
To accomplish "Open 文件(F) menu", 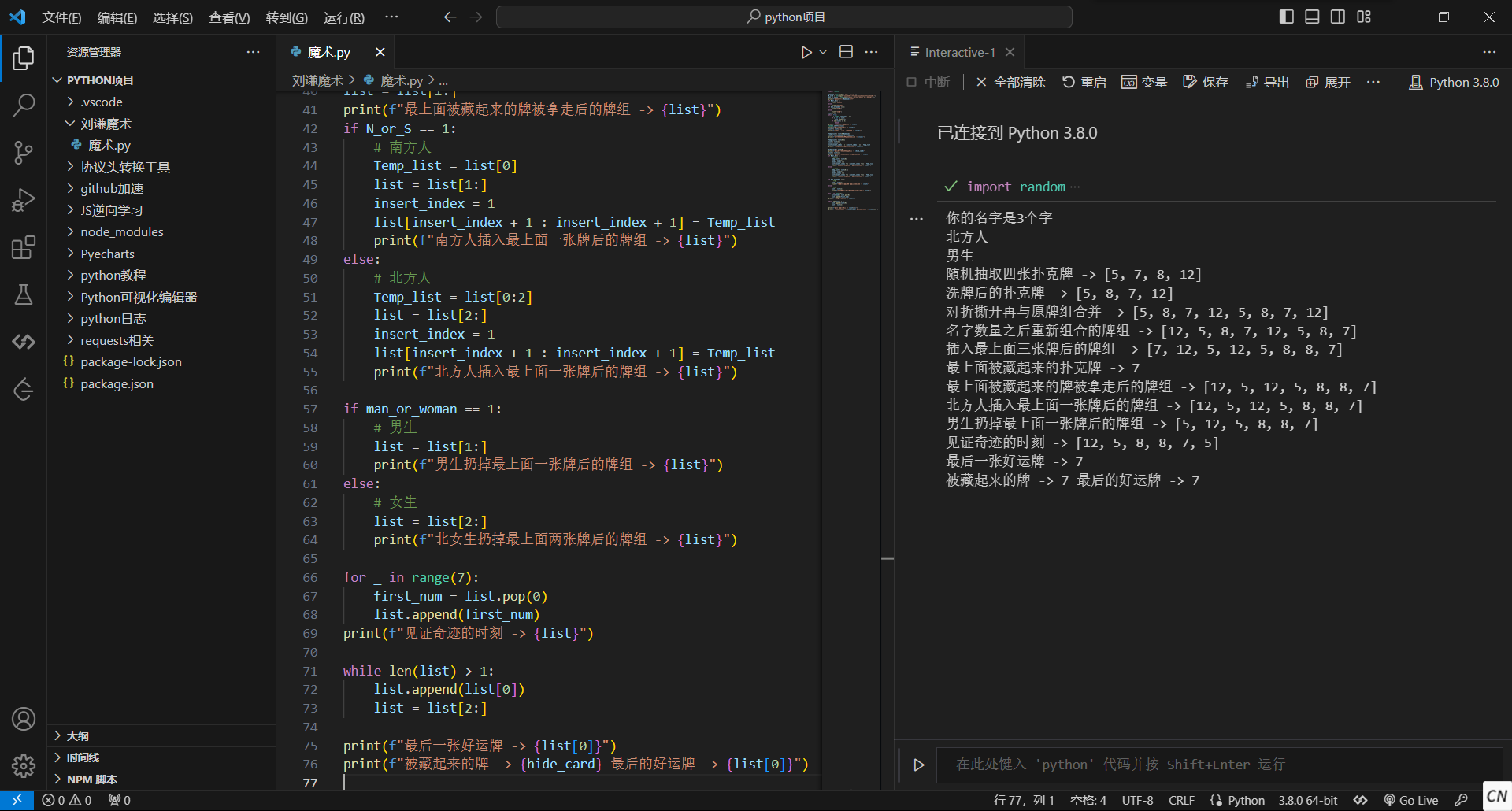I will (61, 17).
